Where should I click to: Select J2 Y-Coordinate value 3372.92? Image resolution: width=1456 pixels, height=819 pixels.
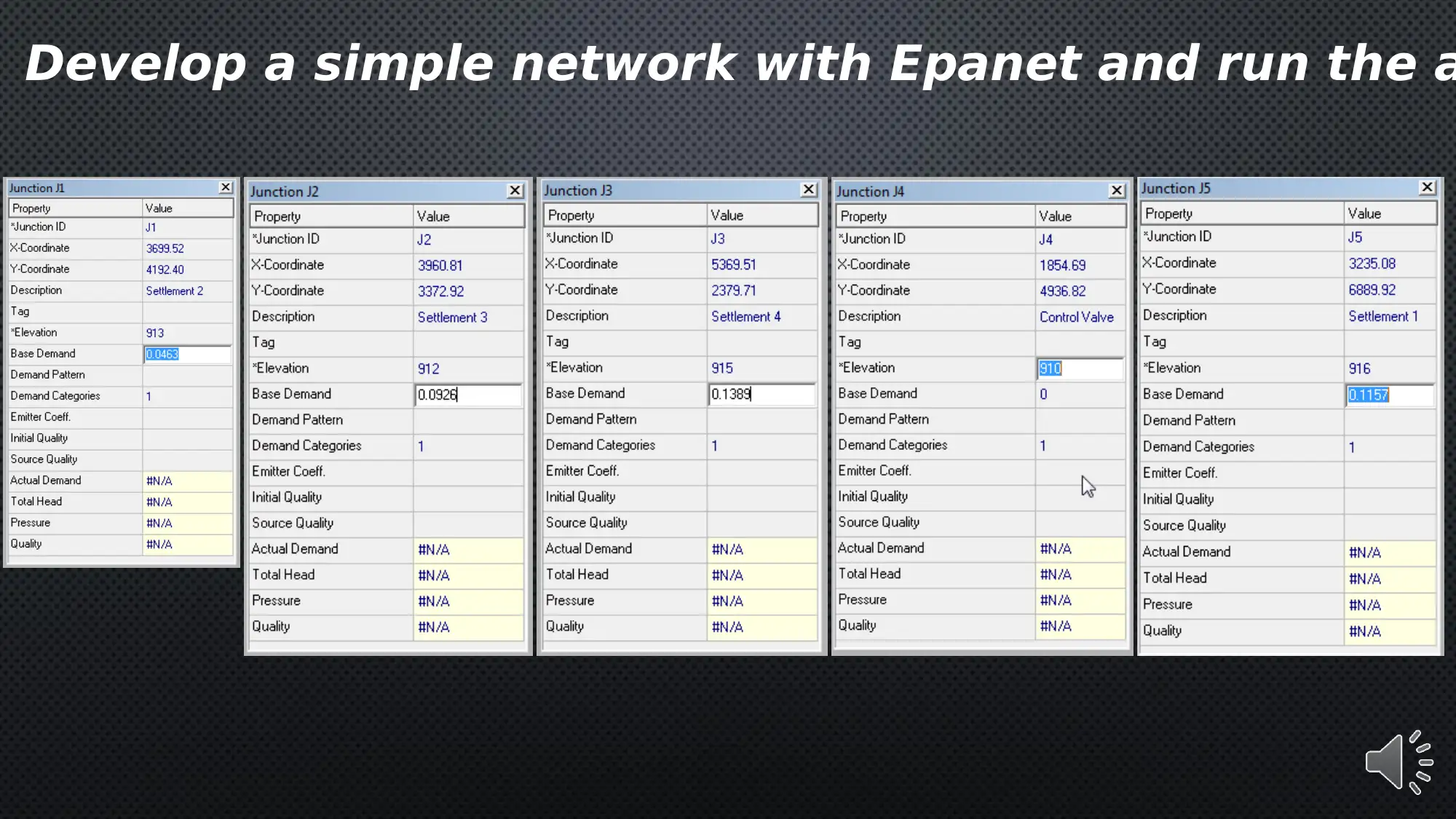pos(441,291)
